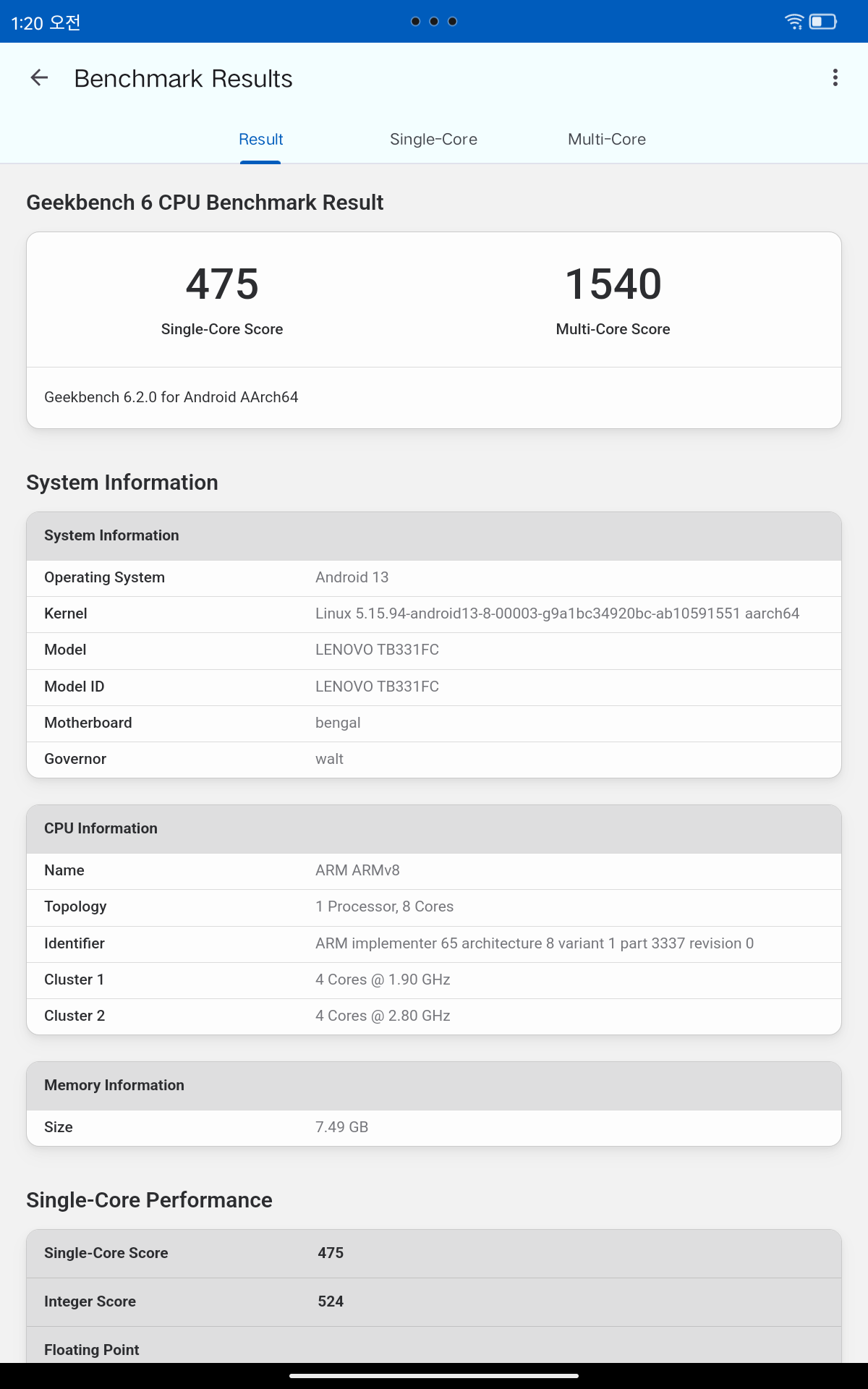
Task: Tap the Cluster 2 row label
Action: [75, 1016]
